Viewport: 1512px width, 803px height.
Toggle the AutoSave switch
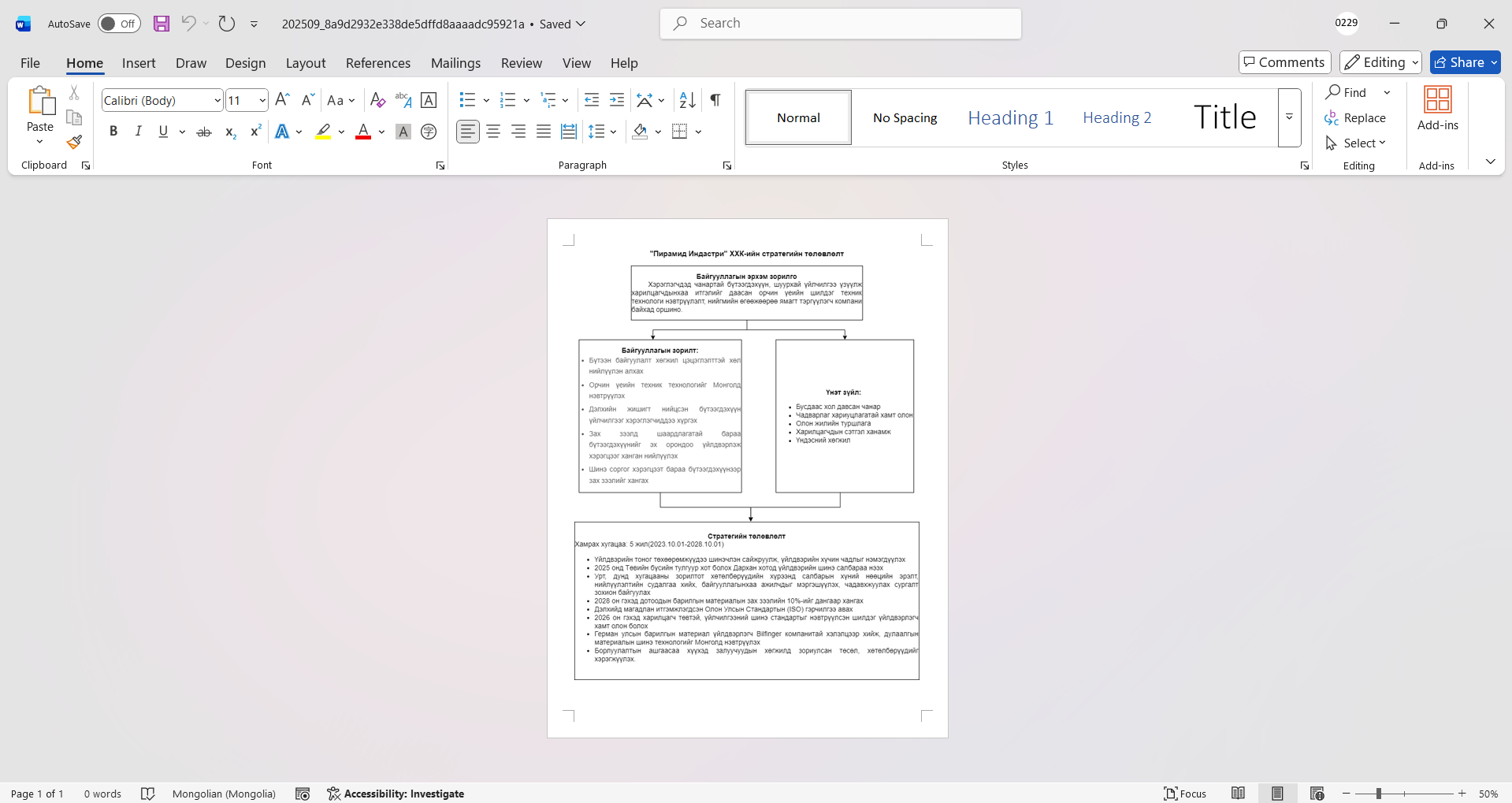point(119,24)
